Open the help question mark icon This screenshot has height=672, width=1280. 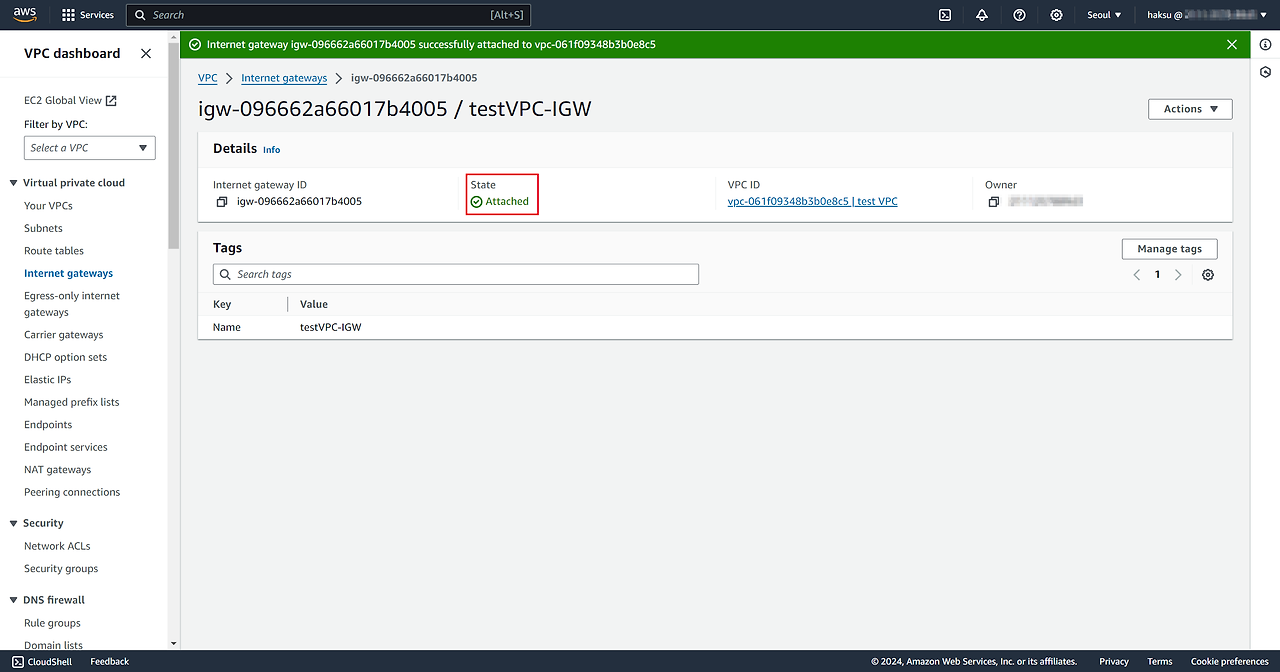(1019, 15)
